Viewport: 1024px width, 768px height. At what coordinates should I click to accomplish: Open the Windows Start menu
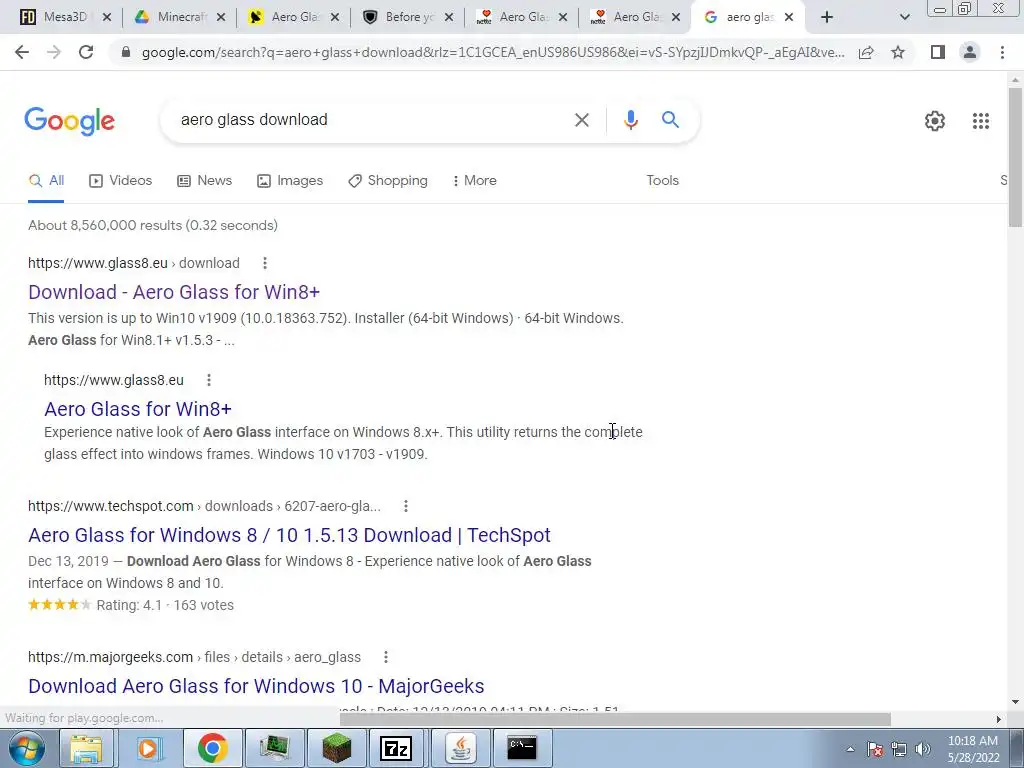(27, 748)
